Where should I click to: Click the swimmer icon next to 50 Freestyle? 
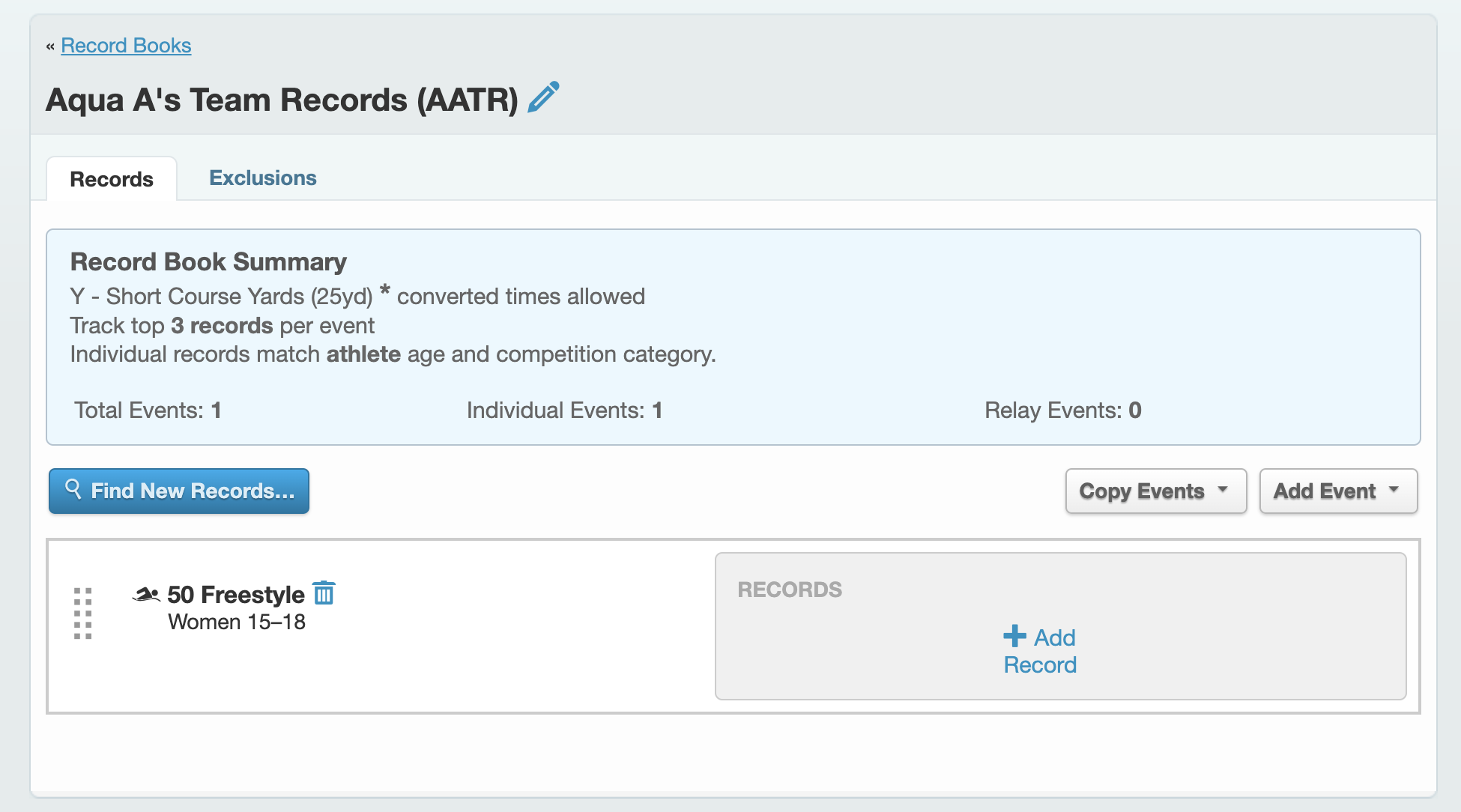tap(146, 595)
